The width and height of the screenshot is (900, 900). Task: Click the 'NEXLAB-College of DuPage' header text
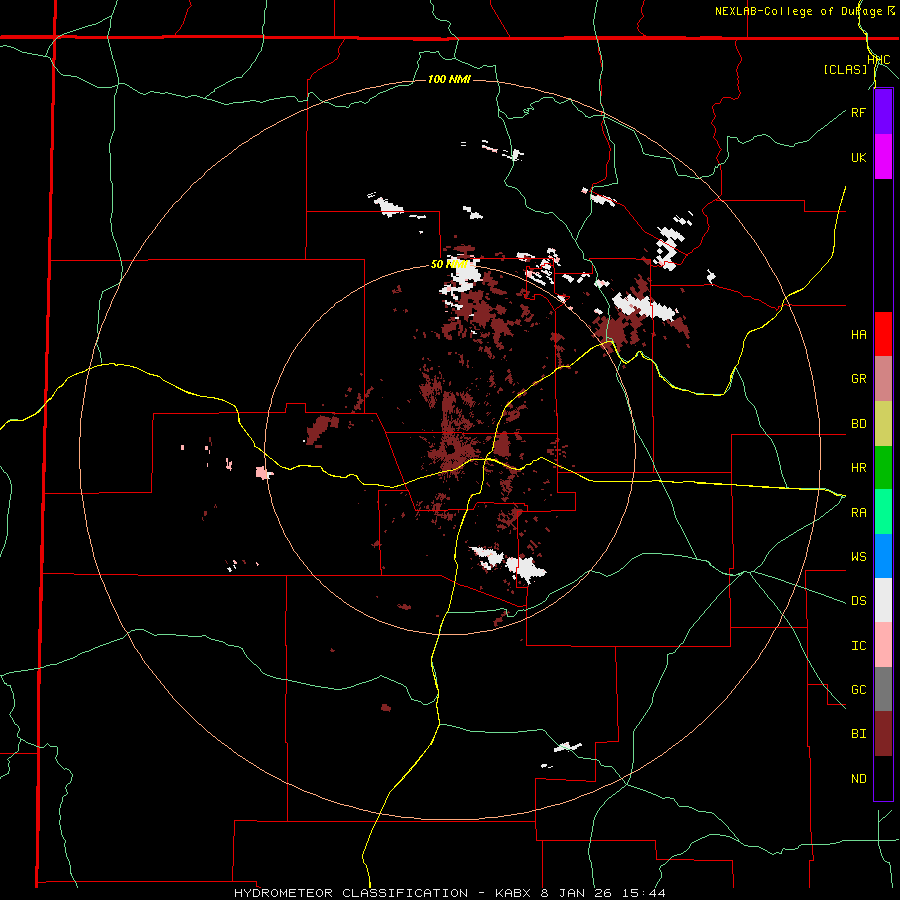coord(798,11)
